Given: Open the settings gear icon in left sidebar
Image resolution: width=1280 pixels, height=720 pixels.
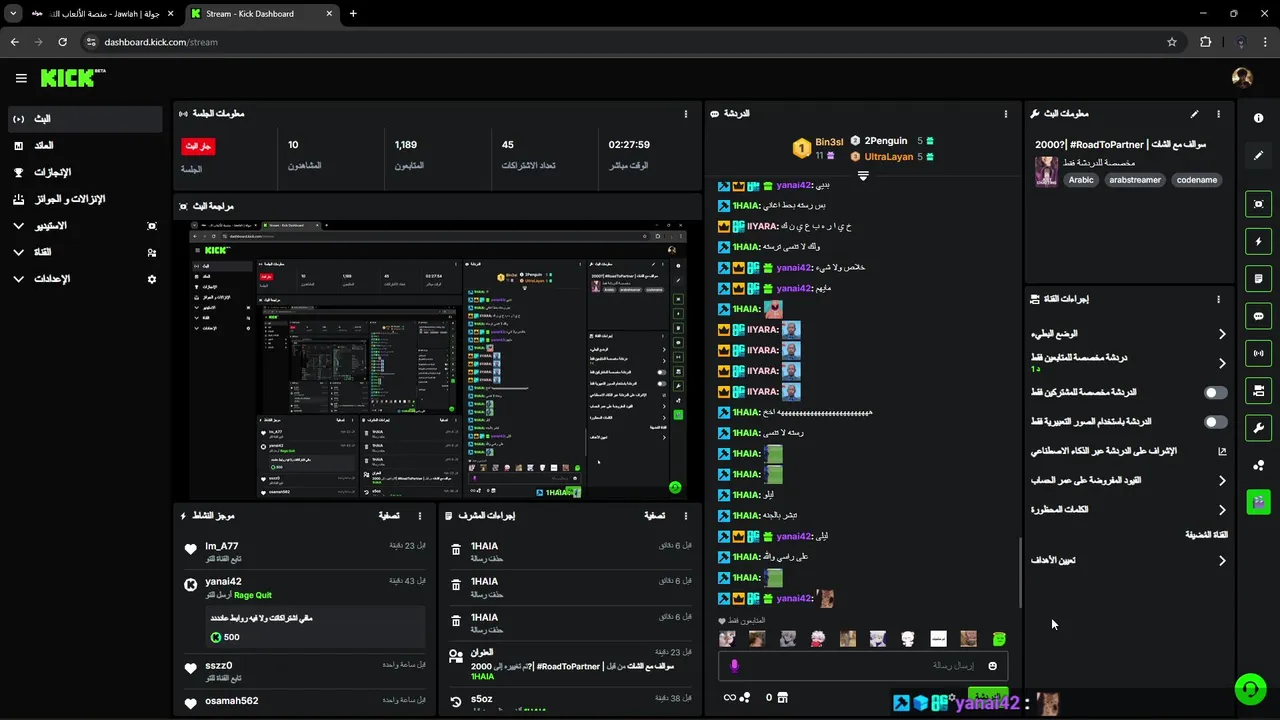Looking at the screenshot, I should 152,279.
